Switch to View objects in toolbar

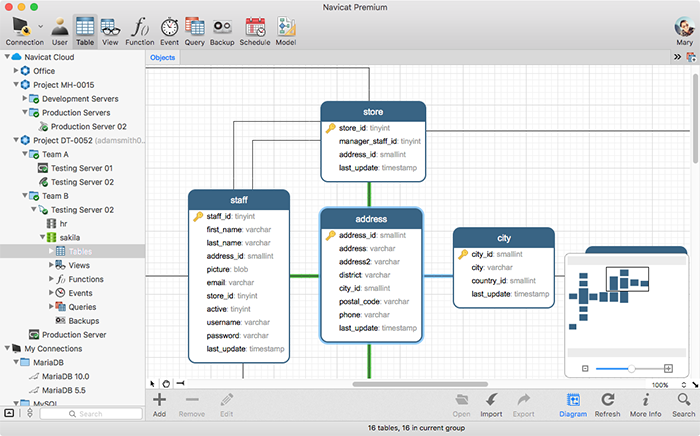pos(110,31)
